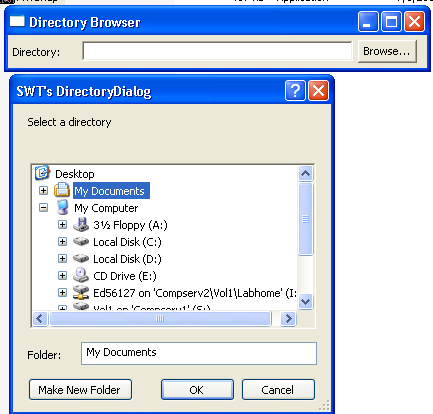Expand the 3½ Floppy (A:) node

pos(62,225)
